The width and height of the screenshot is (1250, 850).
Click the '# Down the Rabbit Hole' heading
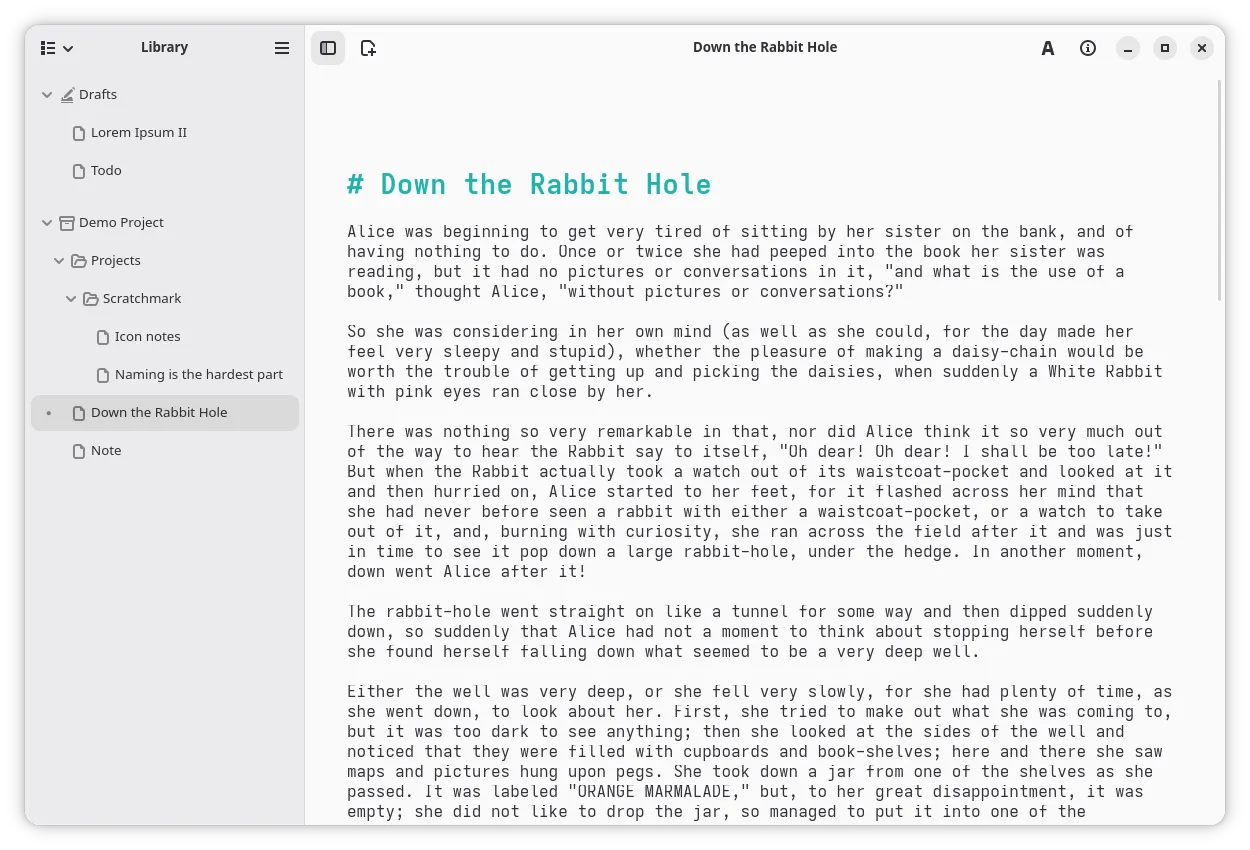pyautogui.click(x=529, y=185)
